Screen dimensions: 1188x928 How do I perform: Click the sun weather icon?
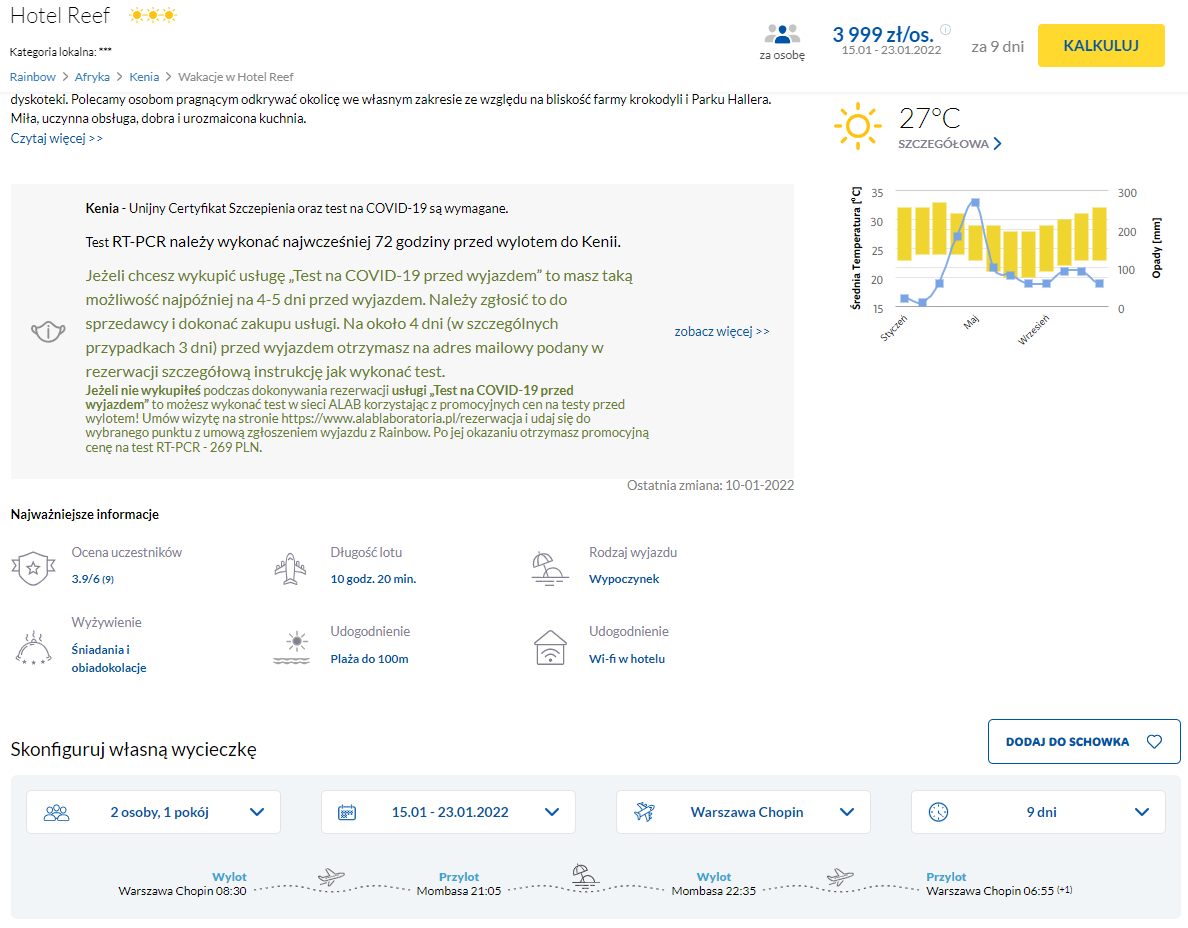pos(858,127)
